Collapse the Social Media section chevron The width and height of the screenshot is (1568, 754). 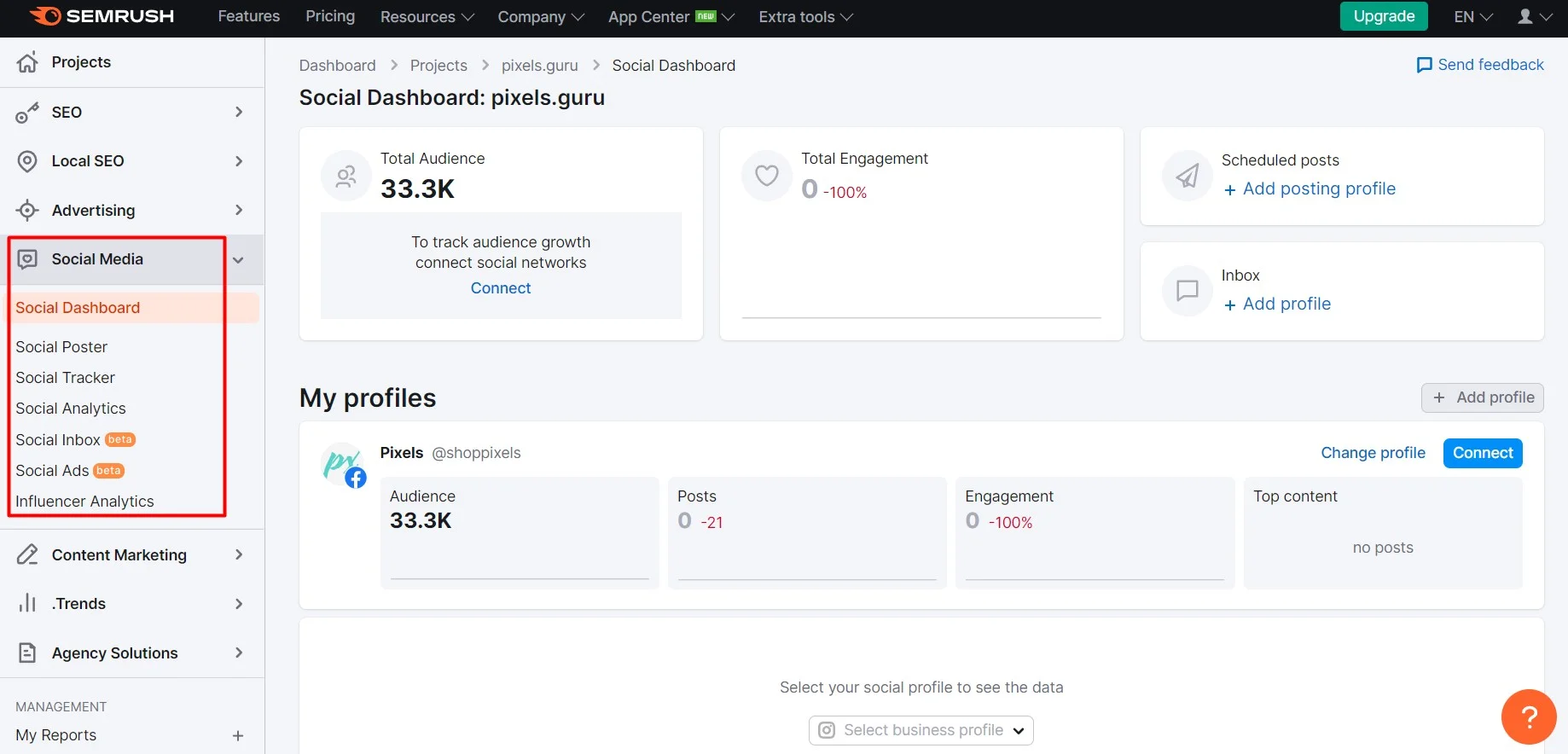239,260
